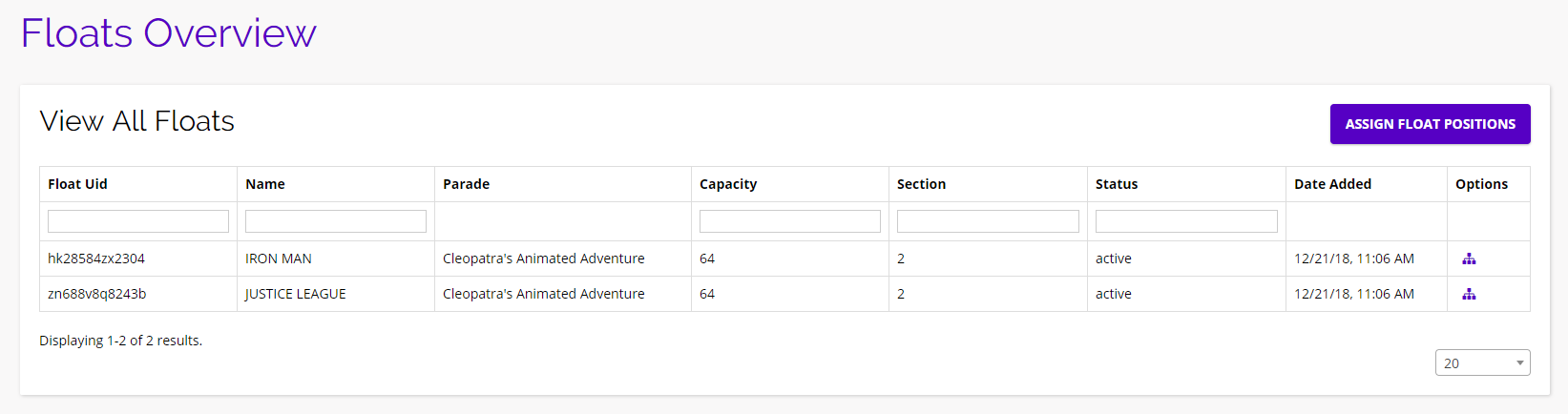This screenshot has height=414, width=1568.
Task: Sort table by Float Uid column header
Action: point(77,184)
